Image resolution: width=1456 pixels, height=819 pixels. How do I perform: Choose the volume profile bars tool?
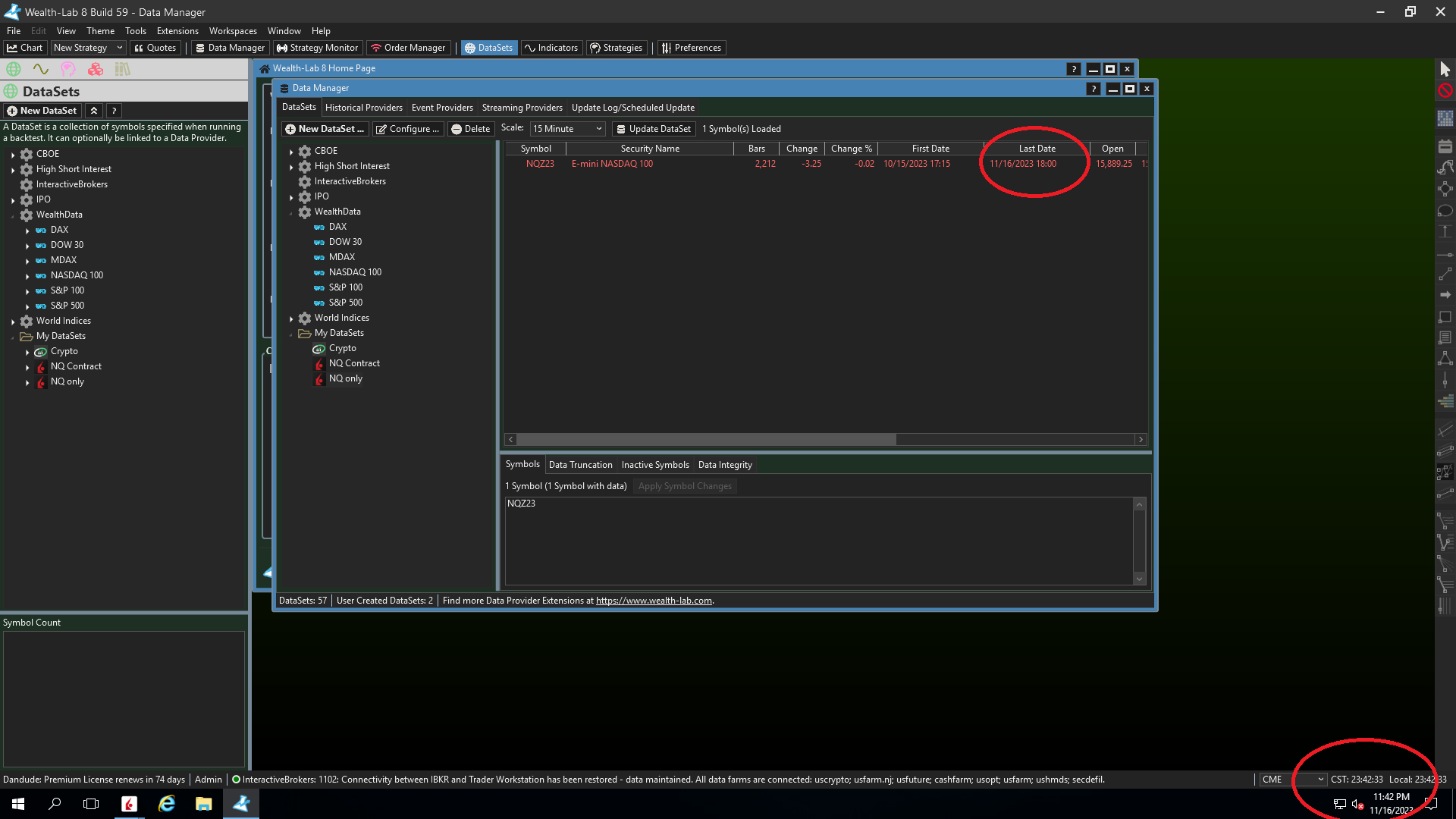click(x=1445, y=401)
